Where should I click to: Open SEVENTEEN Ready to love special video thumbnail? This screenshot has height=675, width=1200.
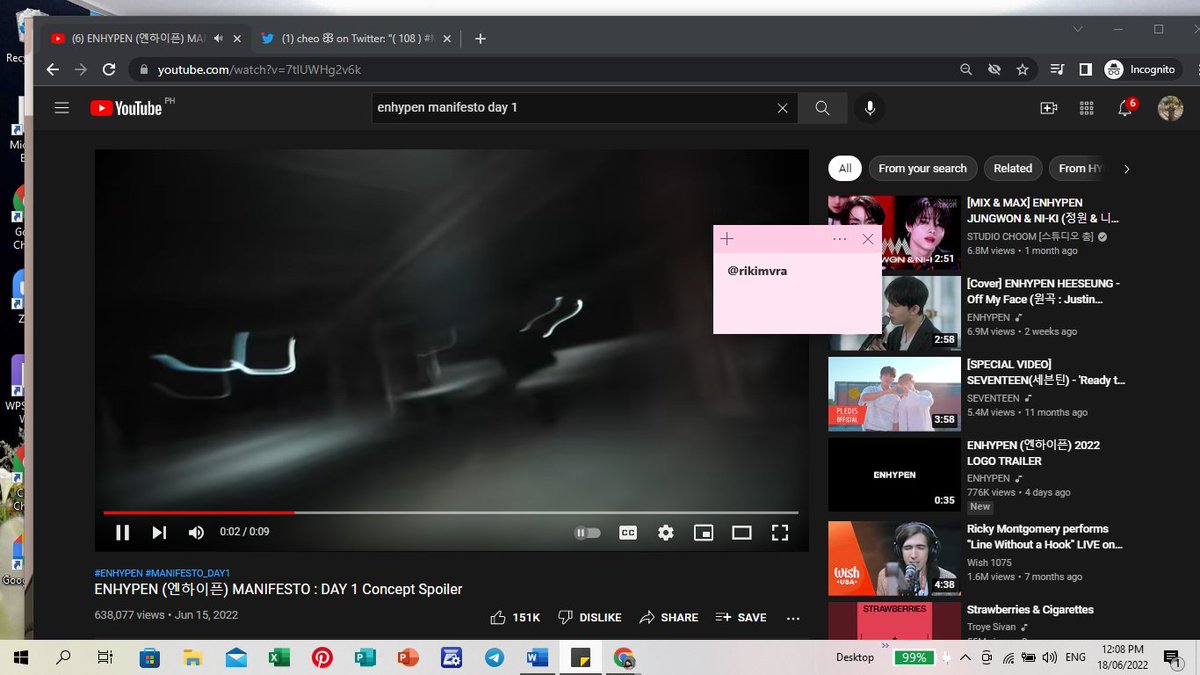click(x=894, y=394)
